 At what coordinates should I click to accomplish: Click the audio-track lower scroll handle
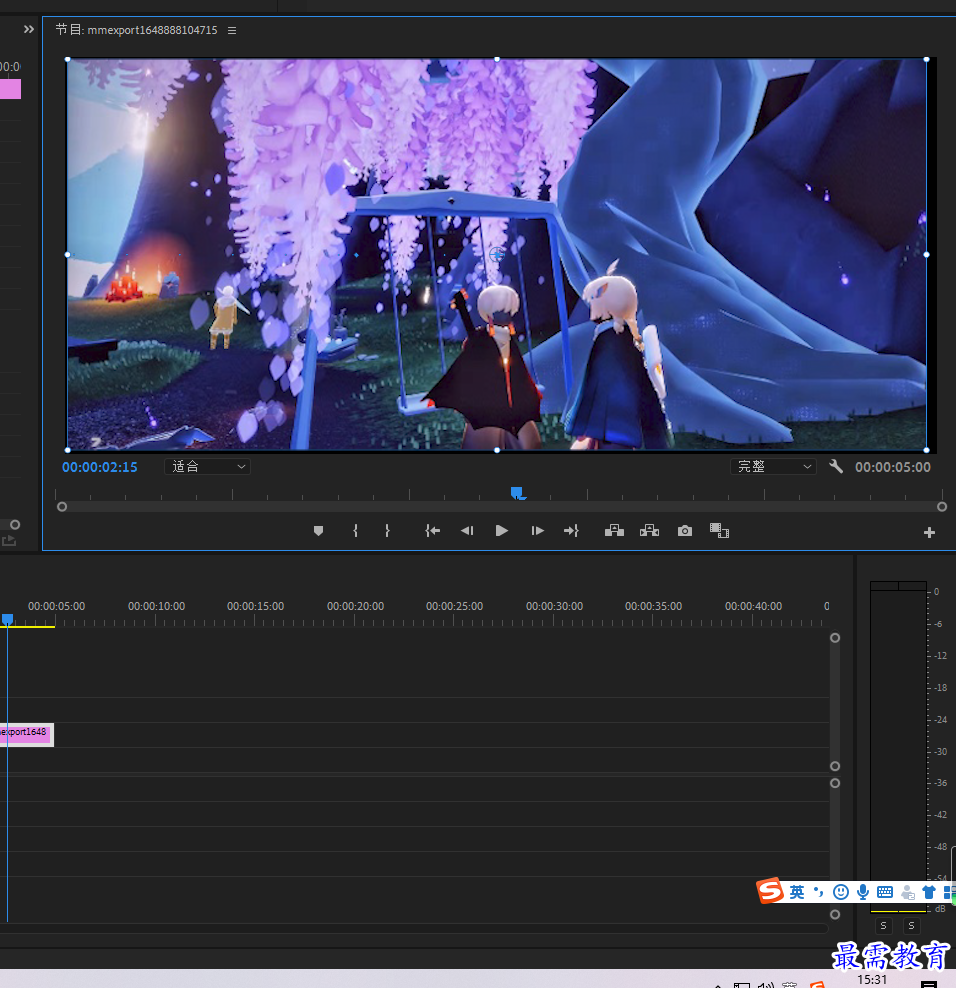tap(835, 914)
